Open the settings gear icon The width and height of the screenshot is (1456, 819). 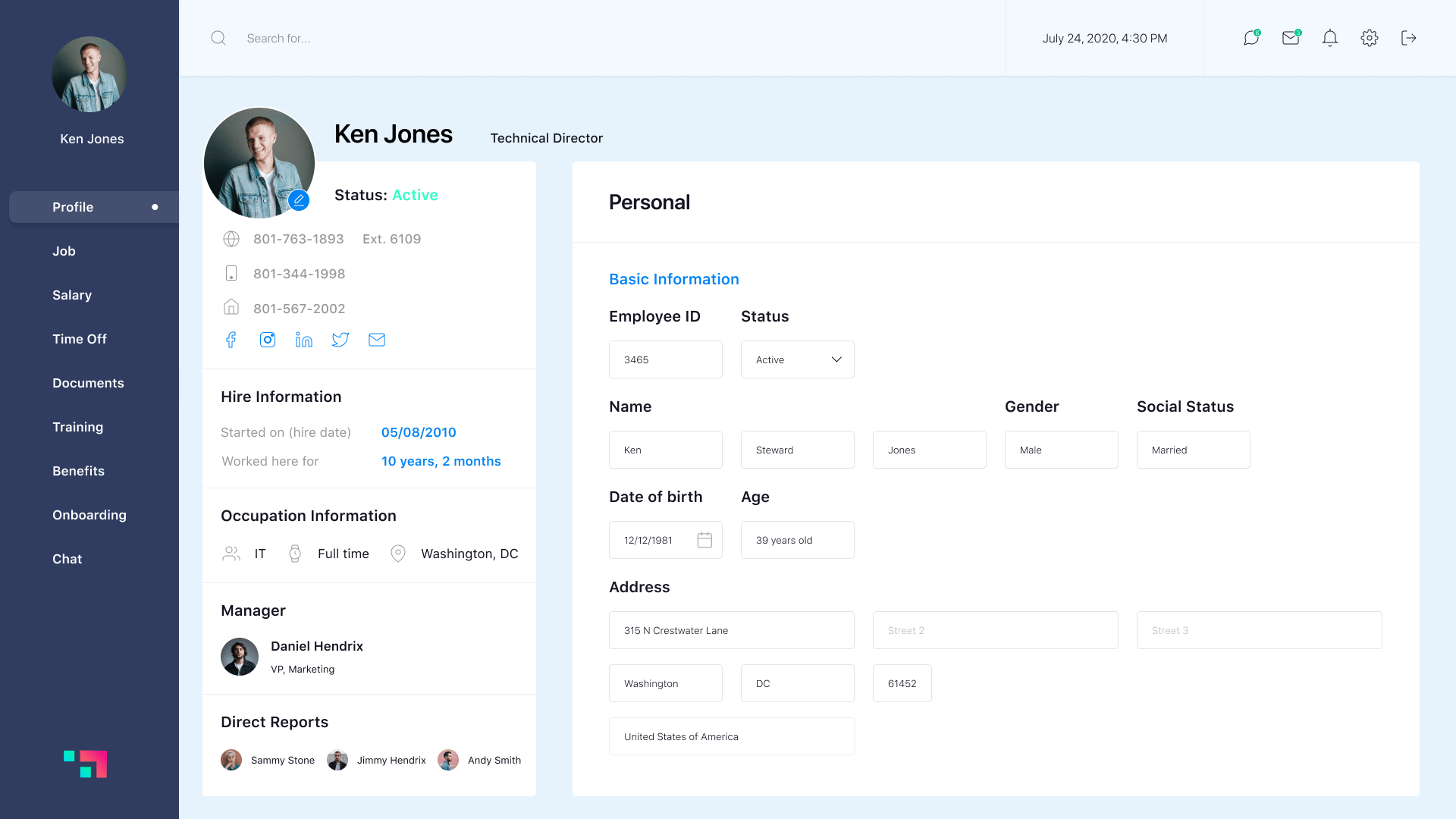pyautogui.click(x=1370, y=38)
